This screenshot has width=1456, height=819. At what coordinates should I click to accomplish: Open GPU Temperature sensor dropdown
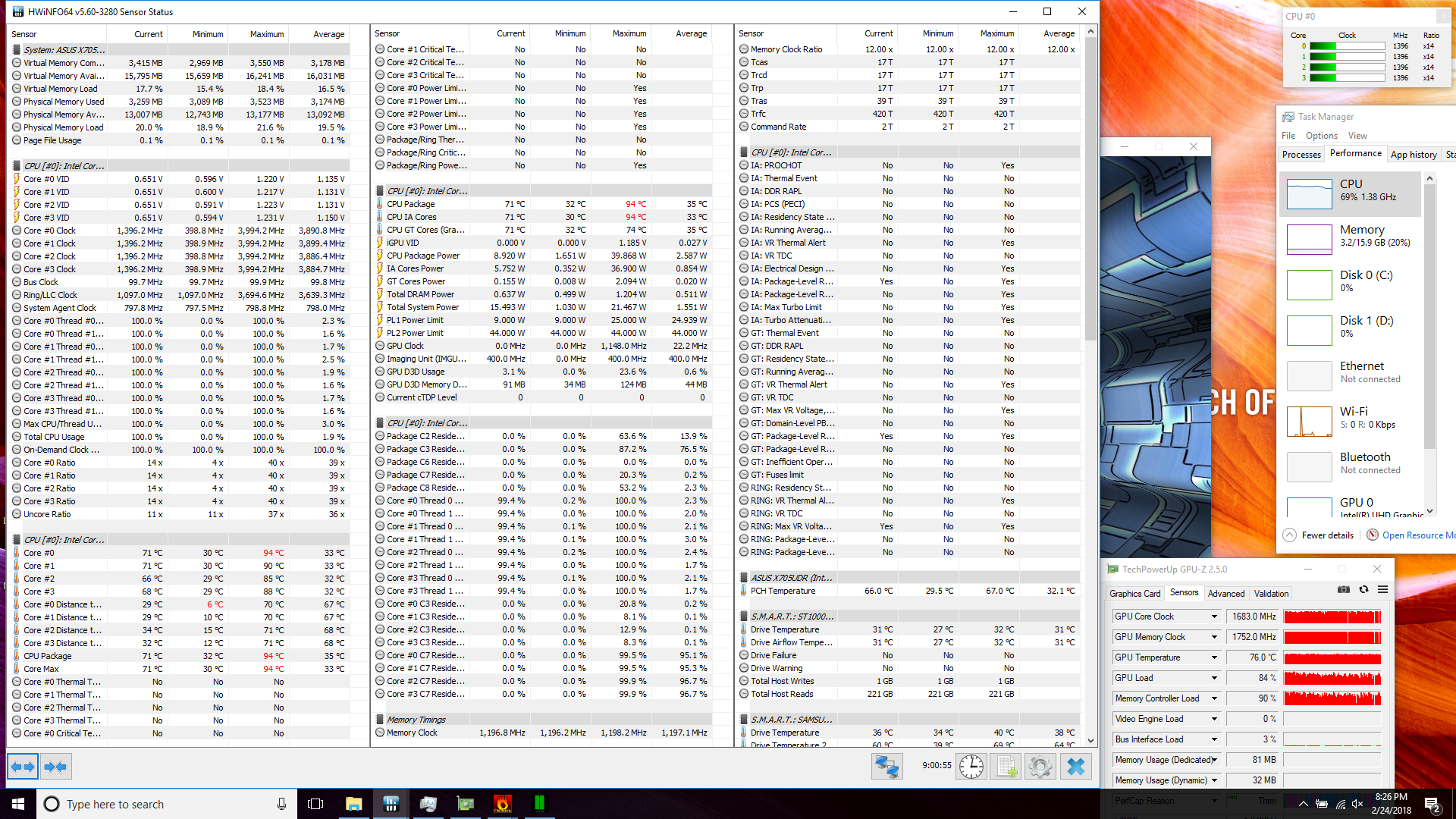tap(1214, 657)
